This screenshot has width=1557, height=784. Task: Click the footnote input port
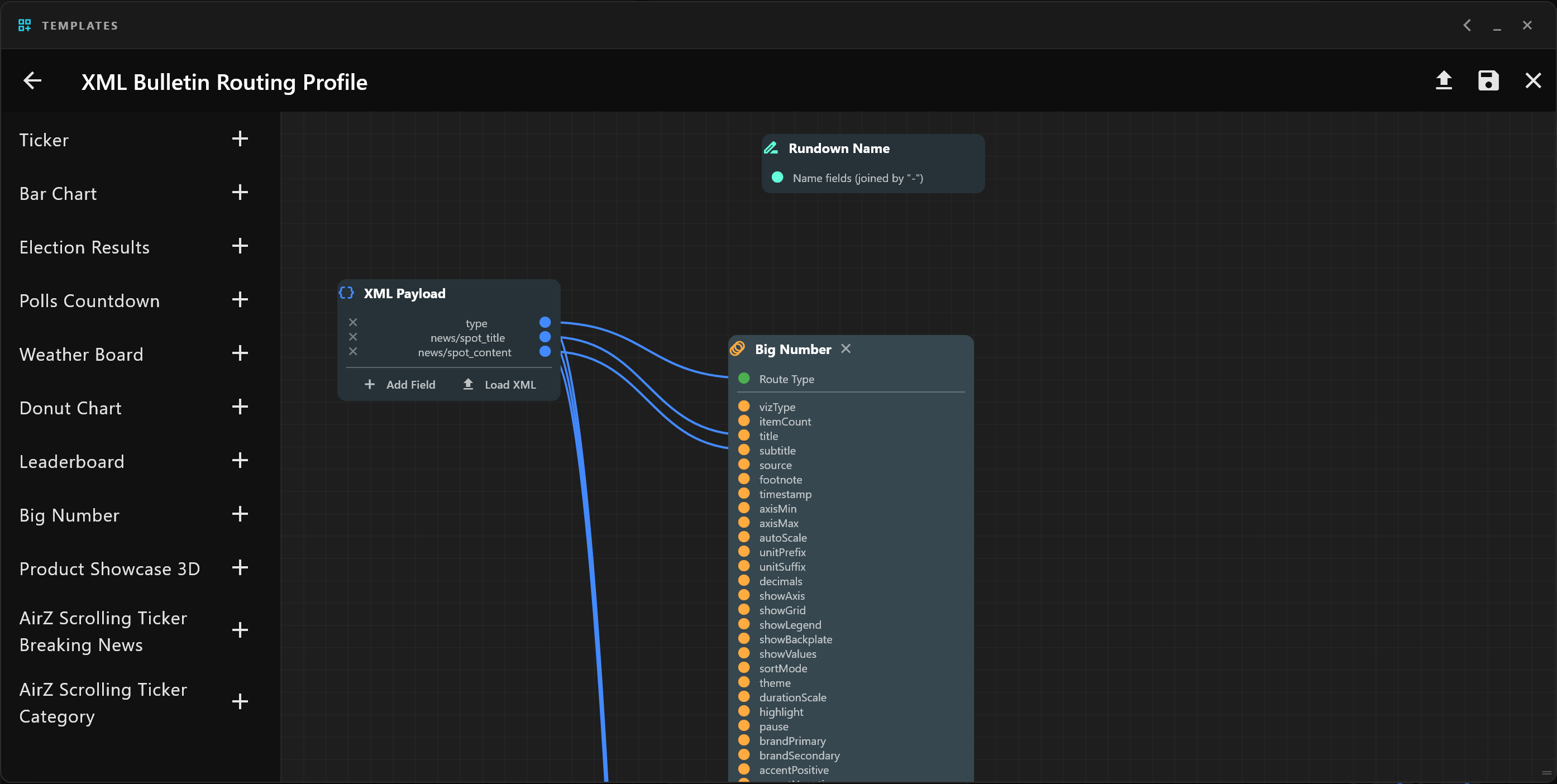744,479
